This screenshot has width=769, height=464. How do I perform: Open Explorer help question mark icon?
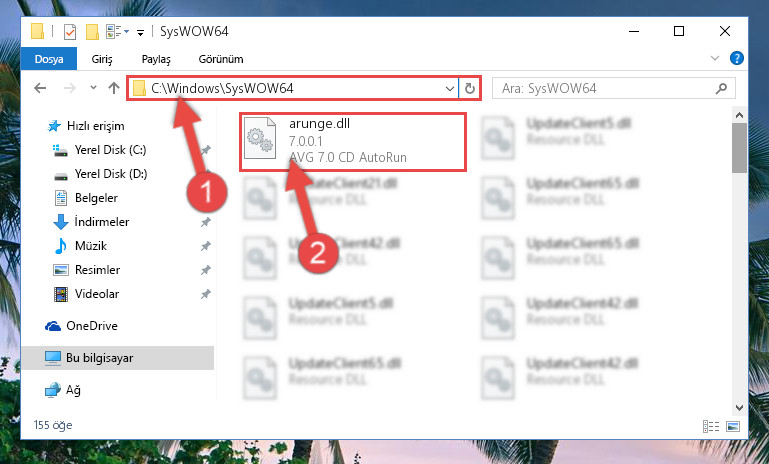(737, 58)
